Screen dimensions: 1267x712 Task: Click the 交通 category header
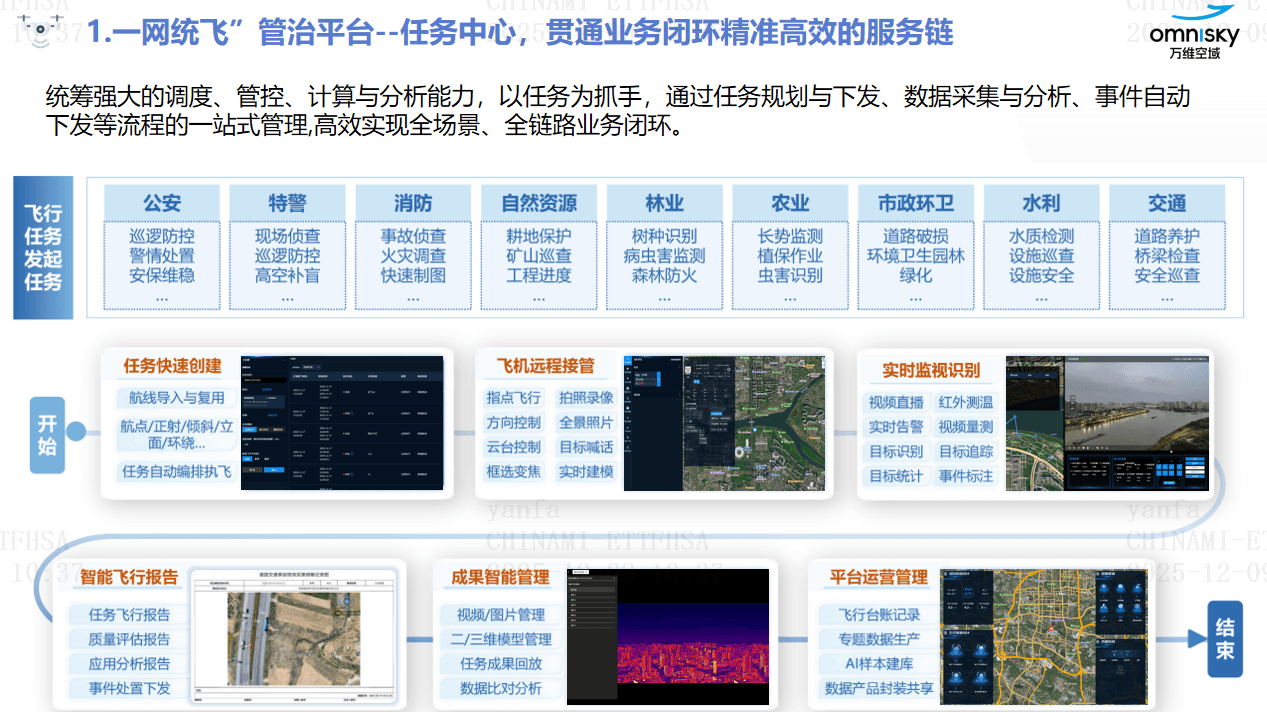point(1166,203)
